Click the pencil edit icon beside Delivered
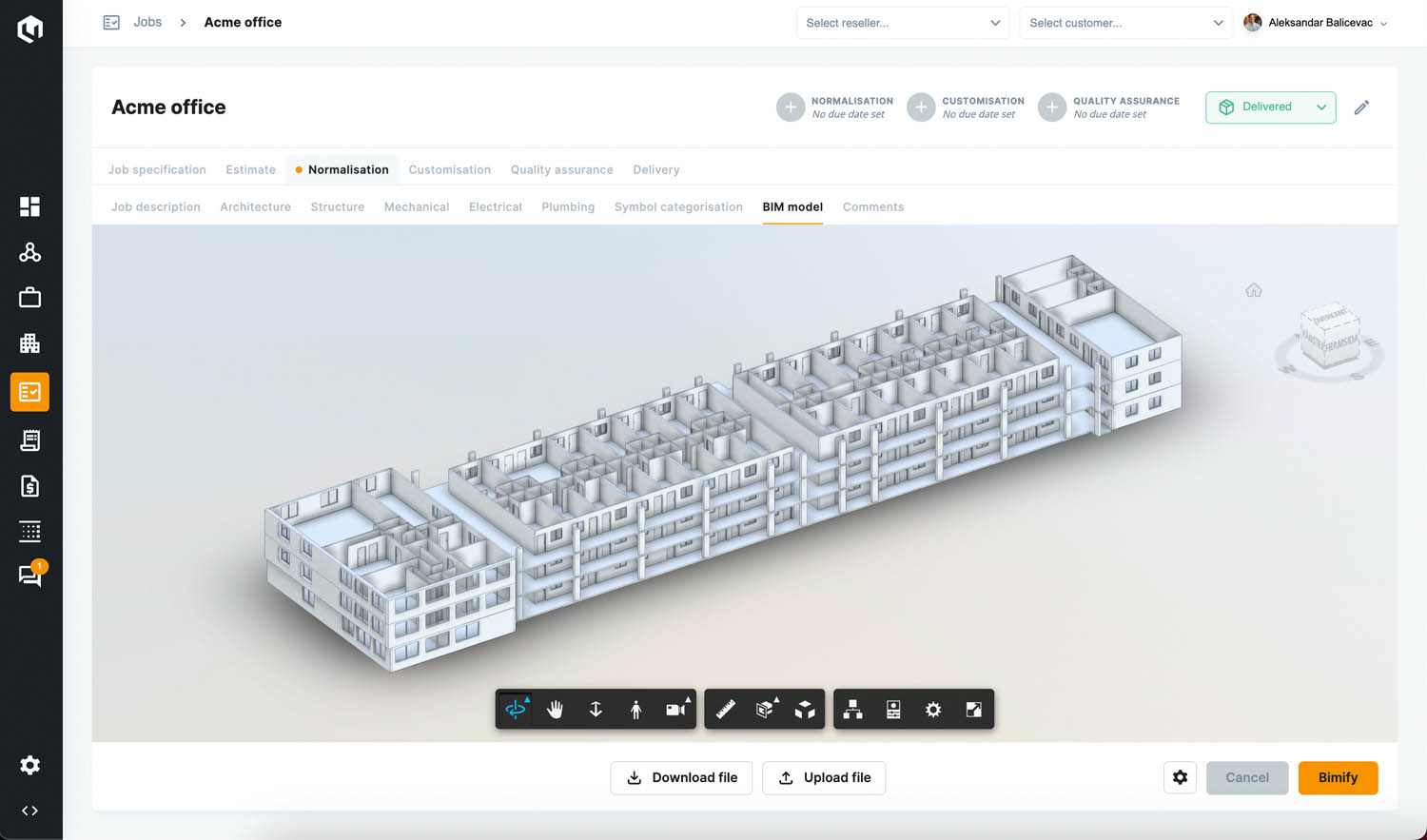The width and height of the screenshot is (1427, 840). [1361, 107]
